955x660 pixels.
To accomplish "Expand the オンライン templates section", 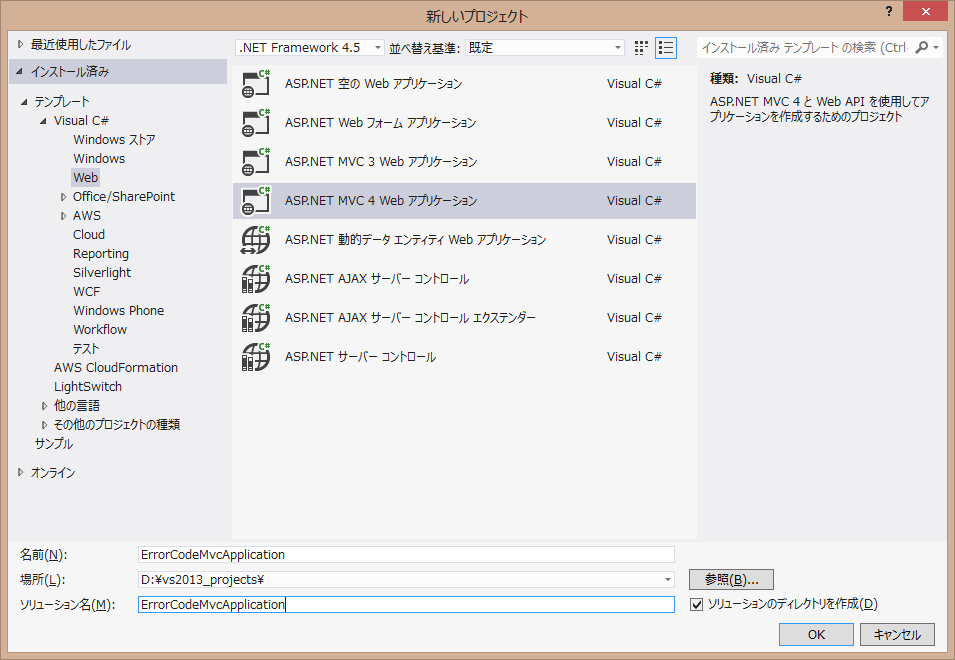I will (20, 471).
